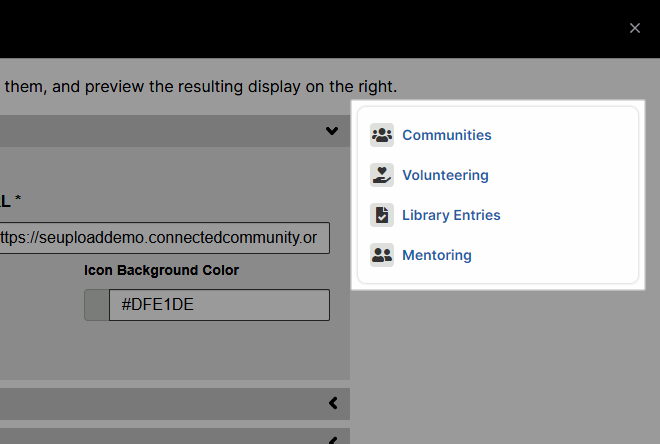Click the Library Entries document icon
This screenshot has width=660, height=444.
(382, 215)
